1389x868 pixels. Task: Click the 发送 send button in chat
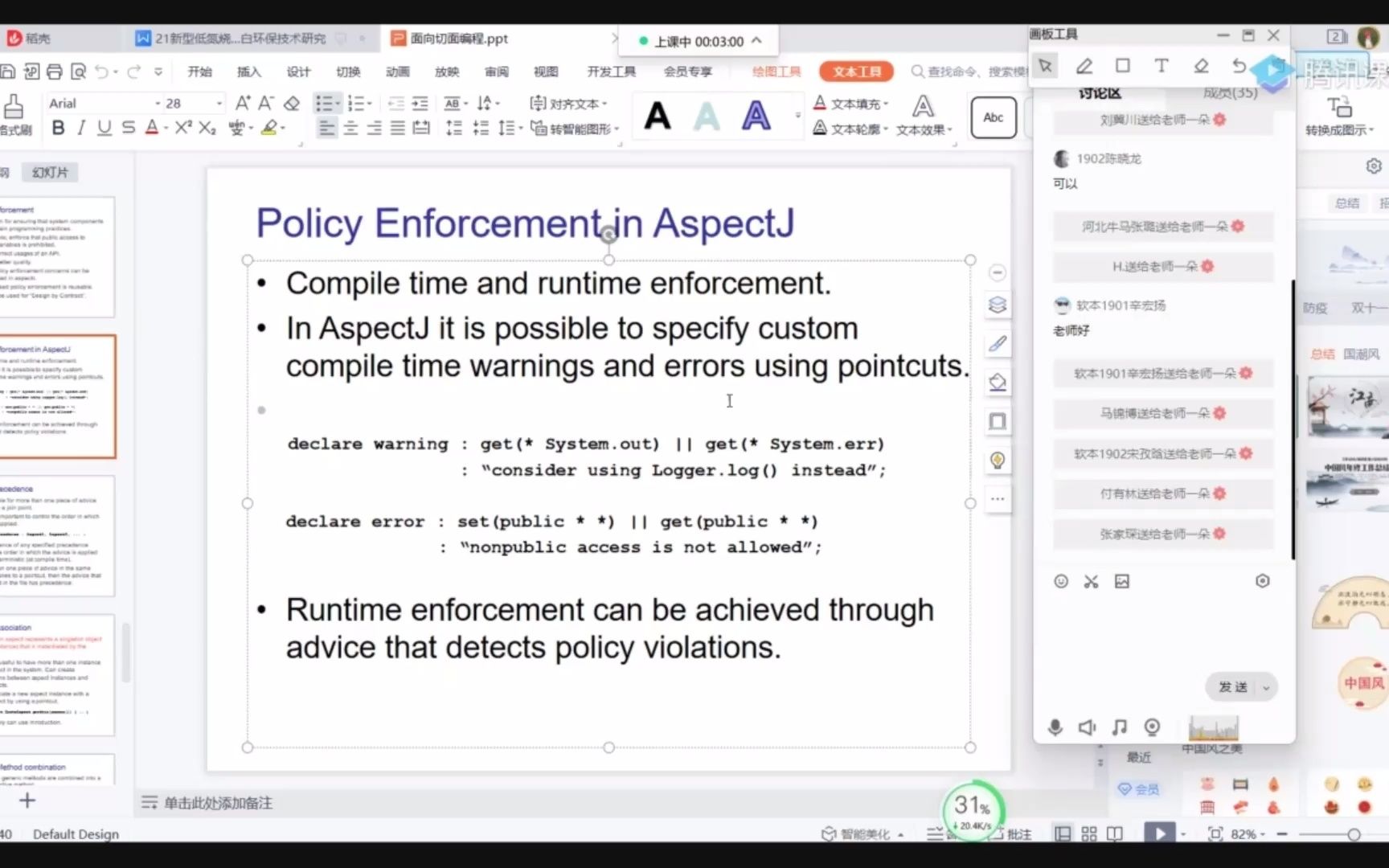click(1233, 687)
